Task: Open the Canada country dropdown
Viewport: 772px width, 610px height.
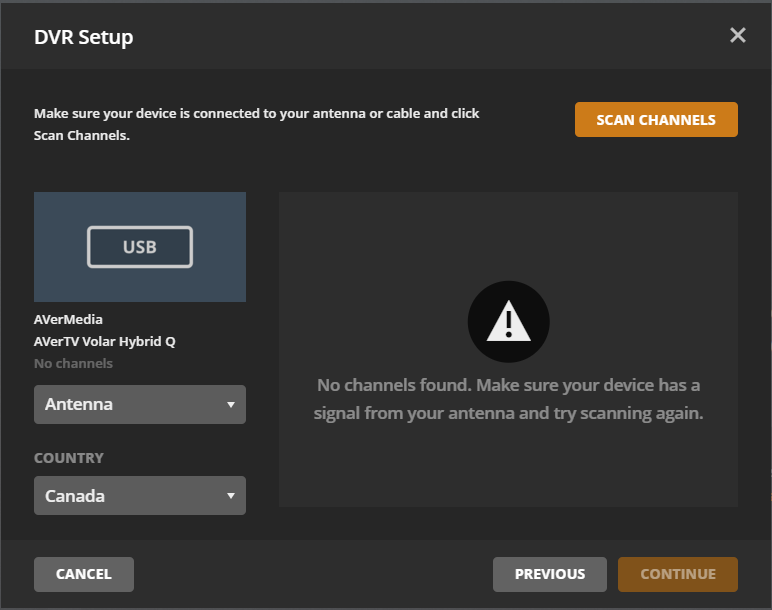Action: [130, 496]
